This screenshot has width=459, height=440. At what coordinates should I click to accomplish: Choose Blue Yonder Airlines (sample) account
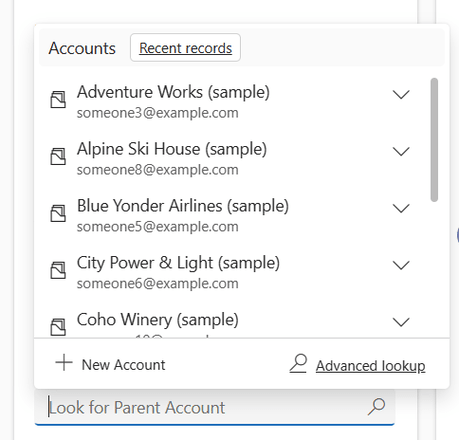(183, 206)
